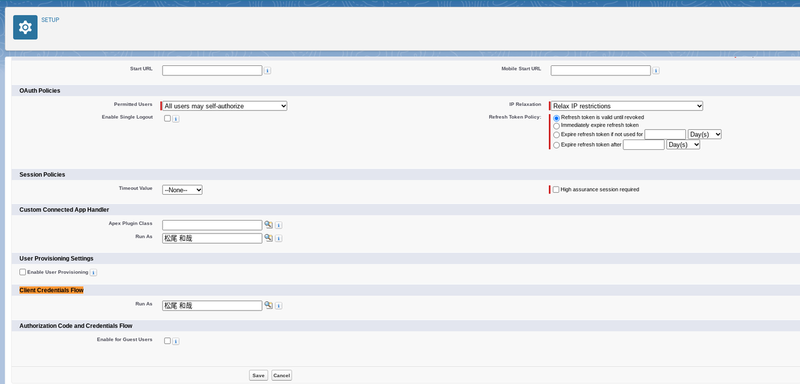Click the Save button
This screenshot has height=384, width=800.
[259, 375]
